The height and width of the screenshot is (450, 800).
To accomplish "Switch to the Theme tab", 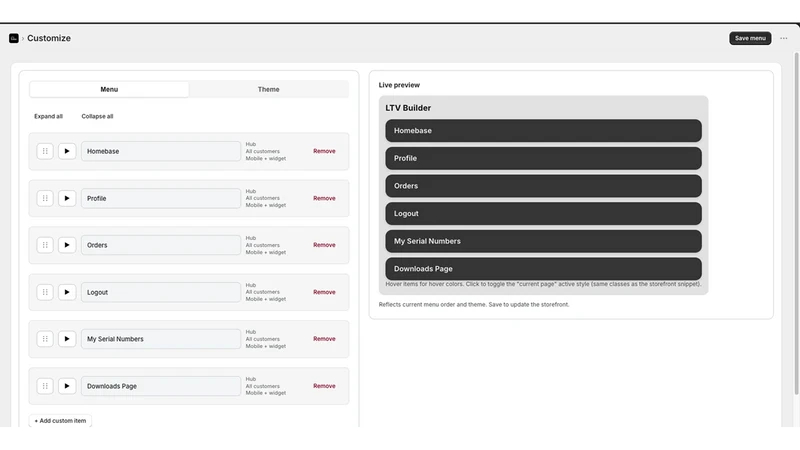I will (268, 89).
